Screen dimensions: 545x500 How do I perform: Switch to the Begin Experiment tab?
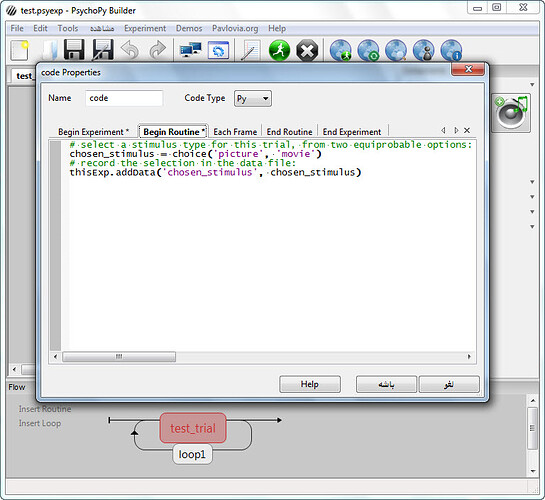pyautogui.click(x=93, y=132)
